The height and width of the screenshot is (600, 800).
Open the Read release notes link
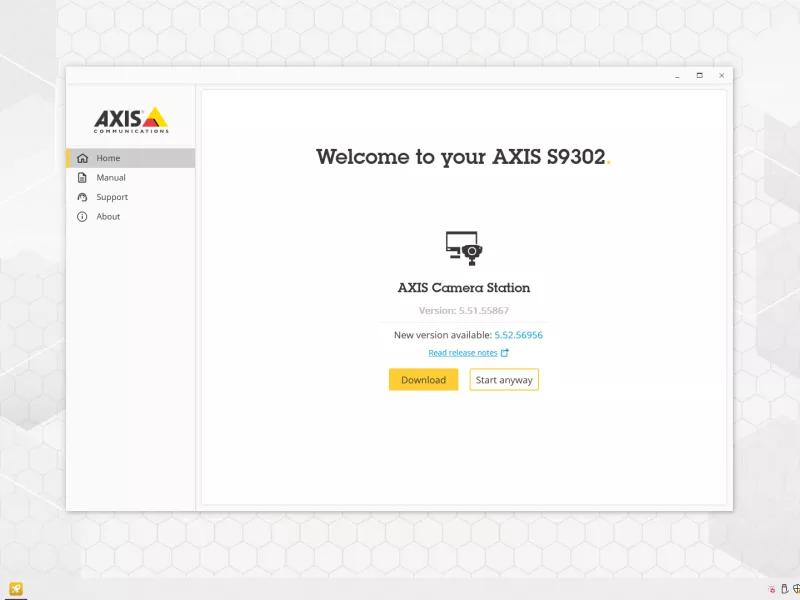(463, 353)
